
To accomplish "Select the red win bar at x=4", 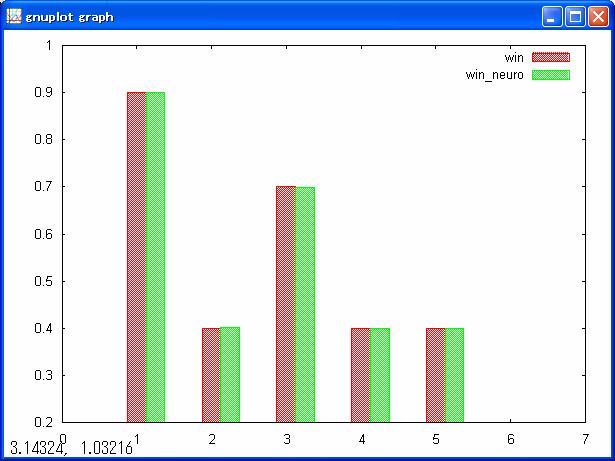I will 361,375.
